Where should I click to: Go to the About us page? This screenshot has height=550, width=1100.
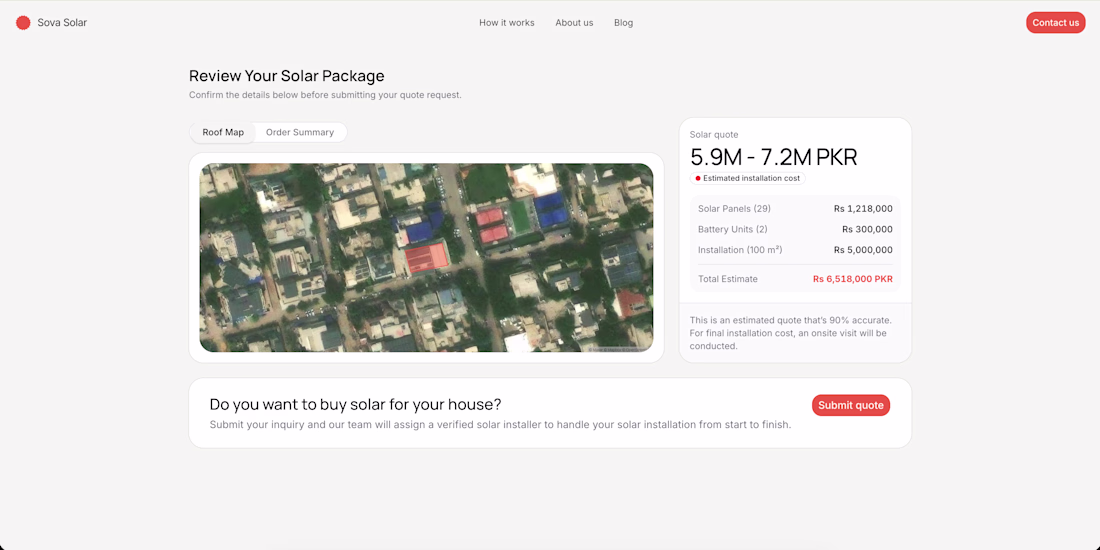coord(574,22)
